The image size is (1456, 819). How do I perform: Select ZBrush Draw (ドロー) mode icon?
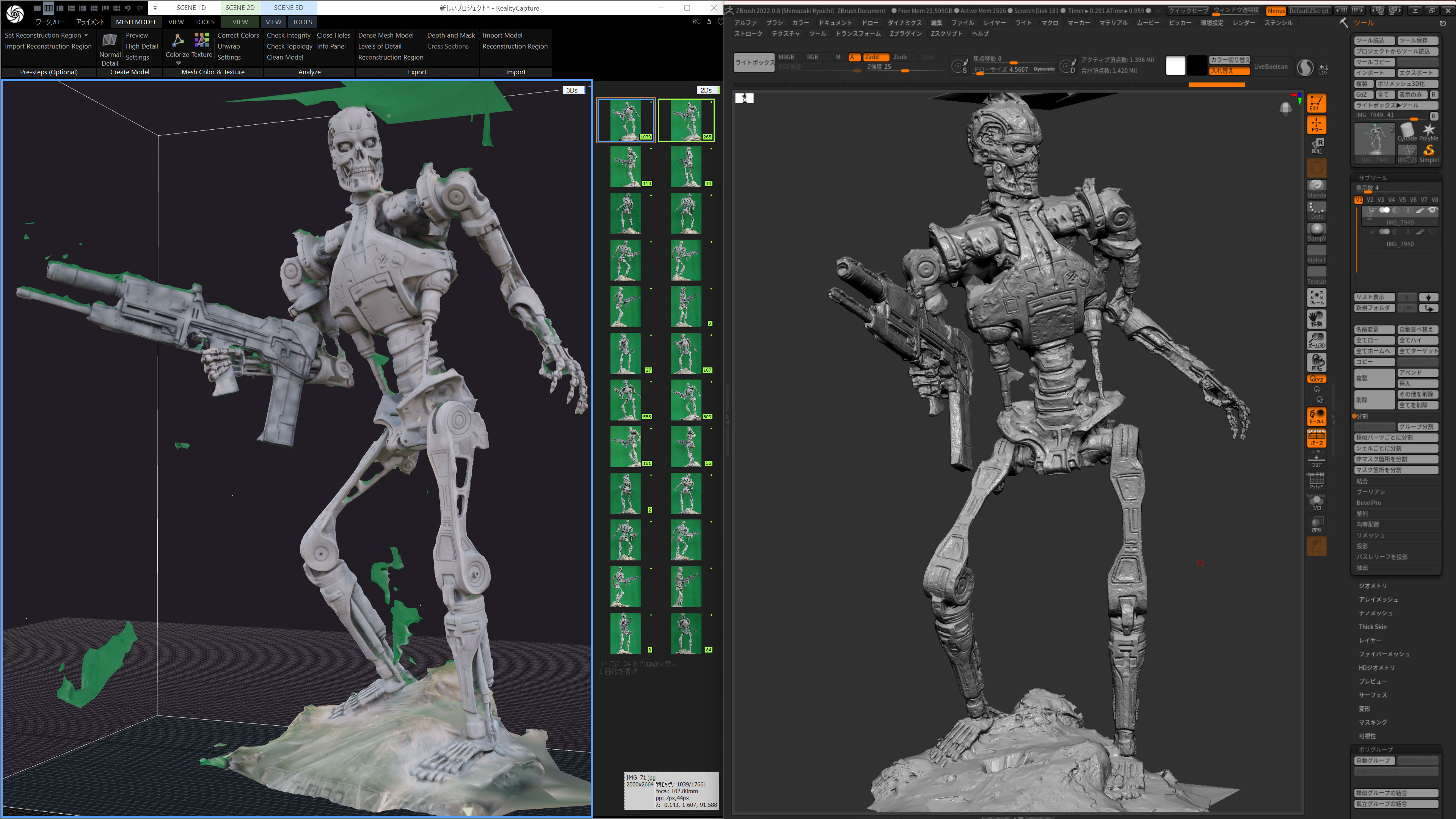pyautogui.click(x=1316, y=125)
